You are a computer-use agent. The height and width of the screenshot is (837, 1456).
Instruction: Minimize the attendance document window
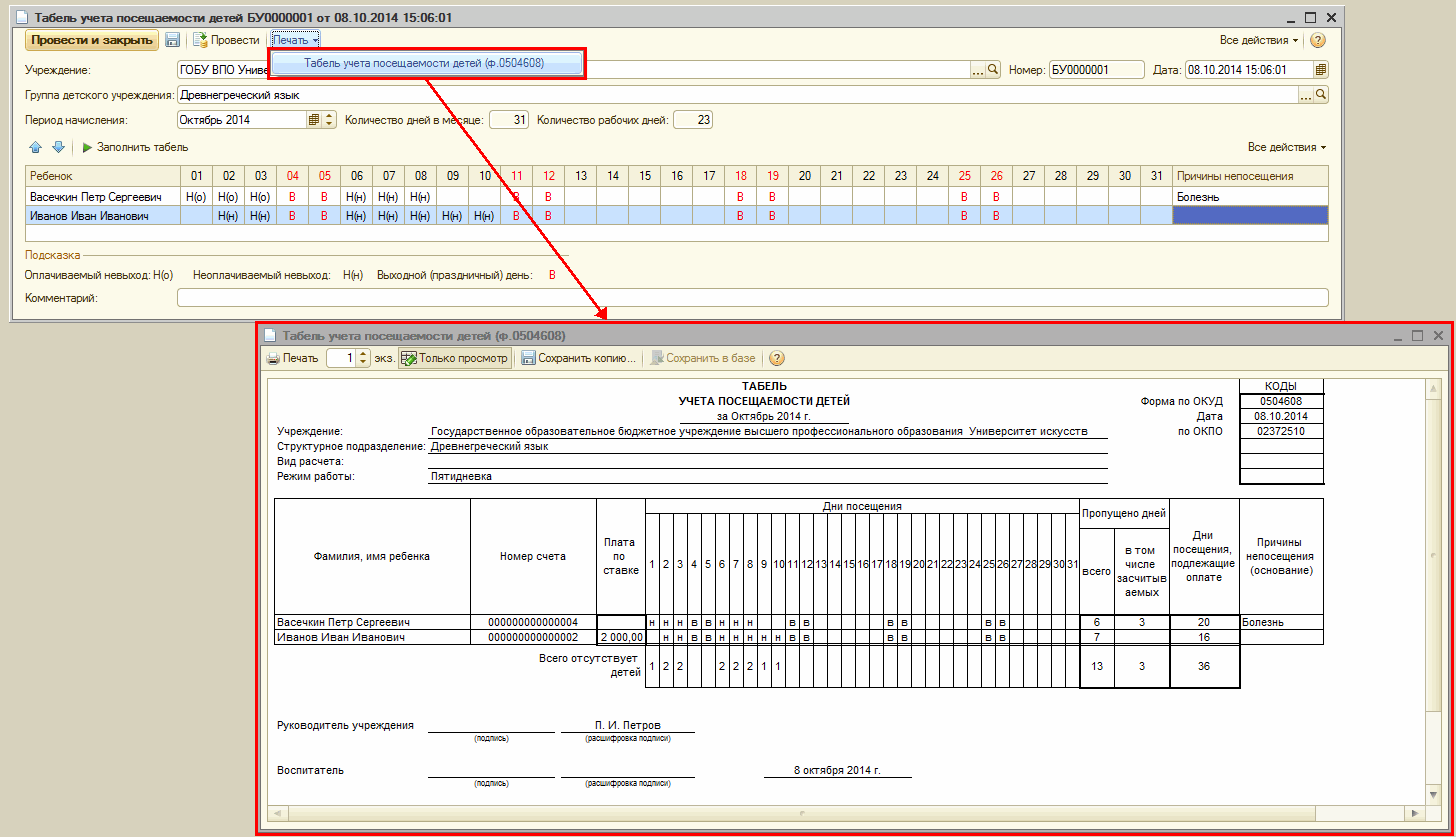coord(1290,17)
